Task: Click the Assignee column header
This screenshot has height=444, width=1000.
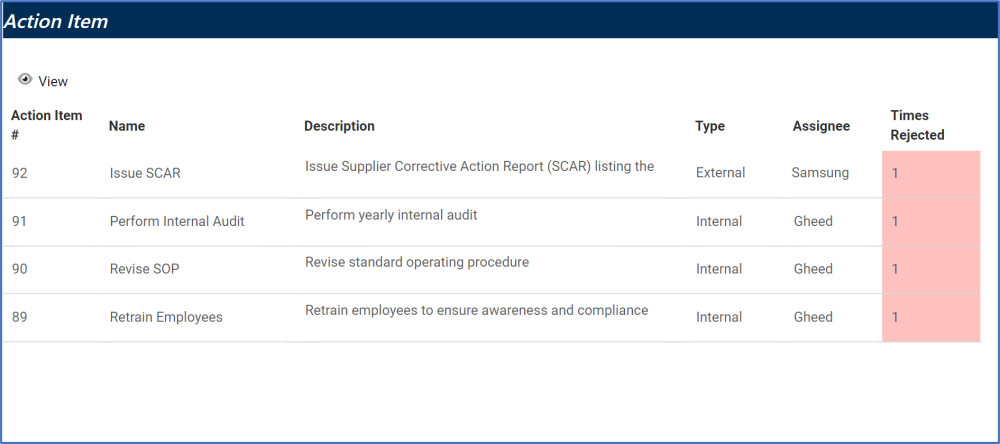Action: point(821,126)
